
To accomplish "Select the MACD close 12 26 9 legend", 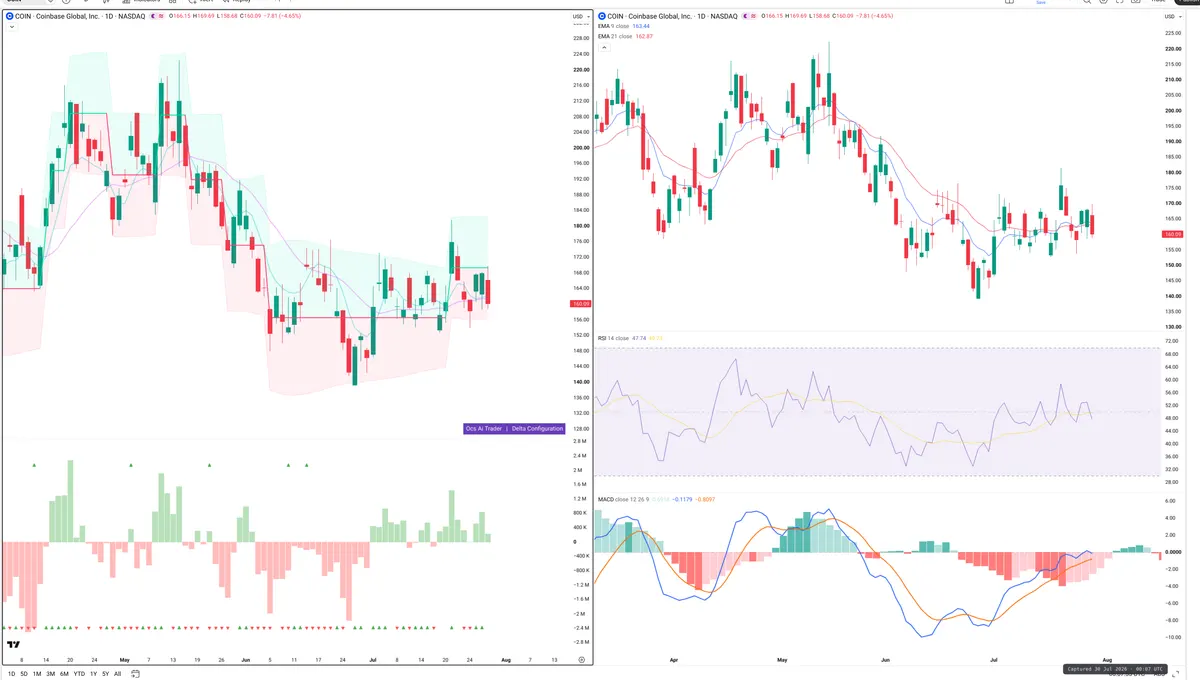I will (622, 498).
